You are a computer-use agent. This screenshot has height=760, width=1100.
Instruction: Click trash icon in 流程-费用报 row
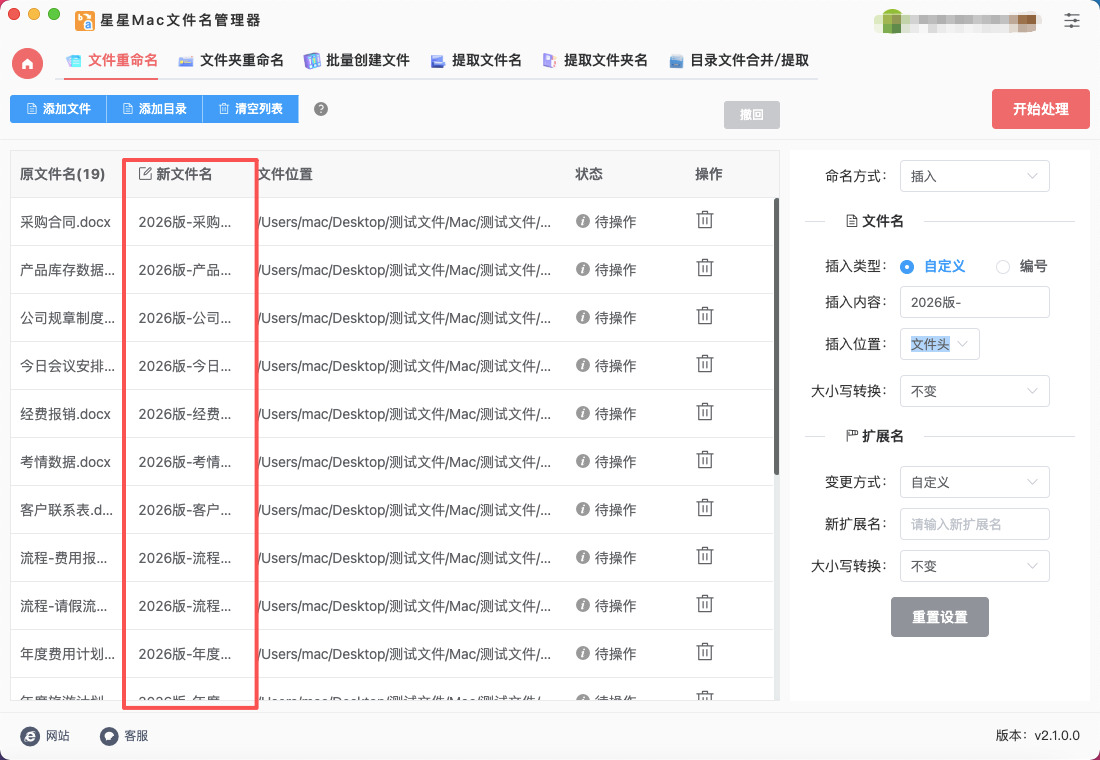pos(705,556)
